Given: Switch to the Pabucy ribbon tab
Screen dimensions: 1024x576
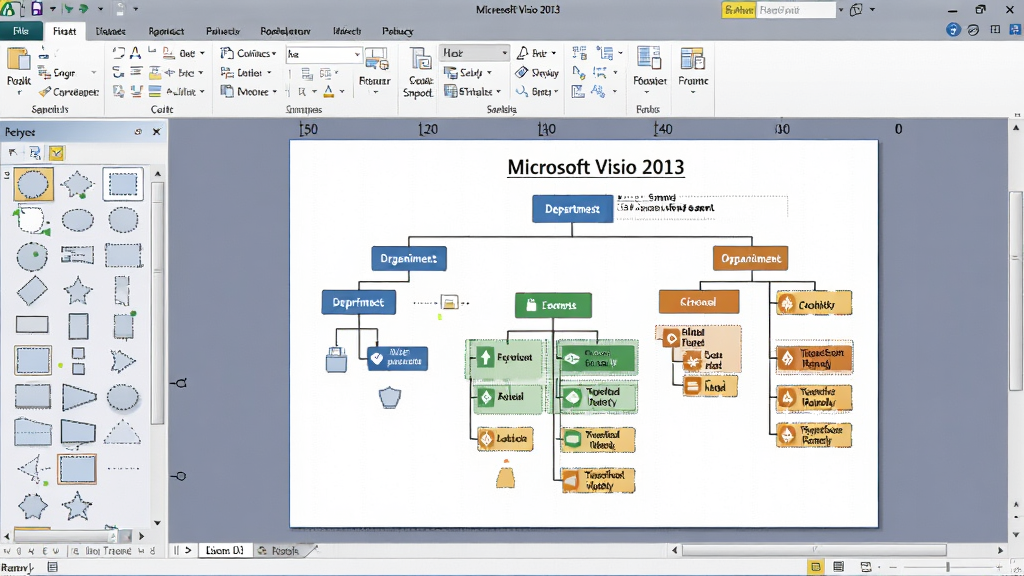Looking at the screenshot, I should point(397,31).
